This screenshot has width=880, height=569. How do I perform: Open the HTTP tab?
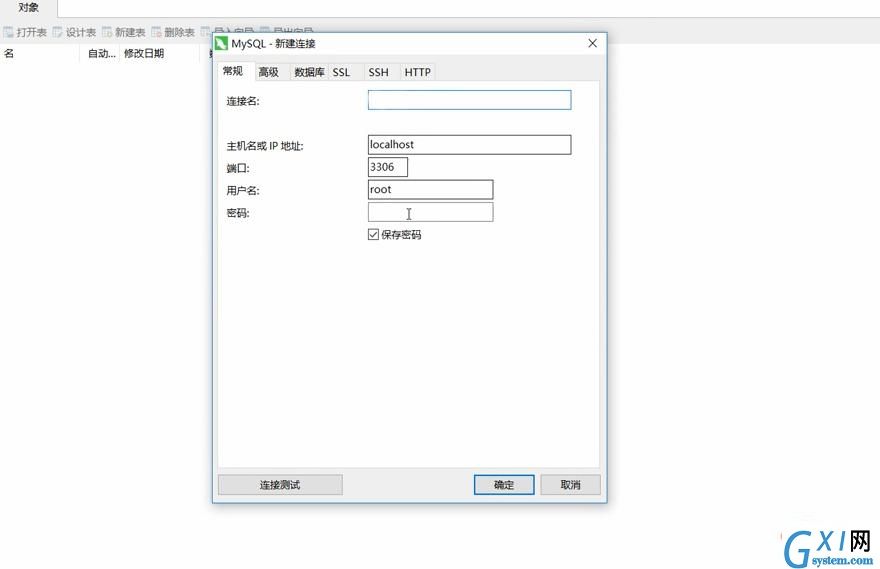click(x=418, y=72)
